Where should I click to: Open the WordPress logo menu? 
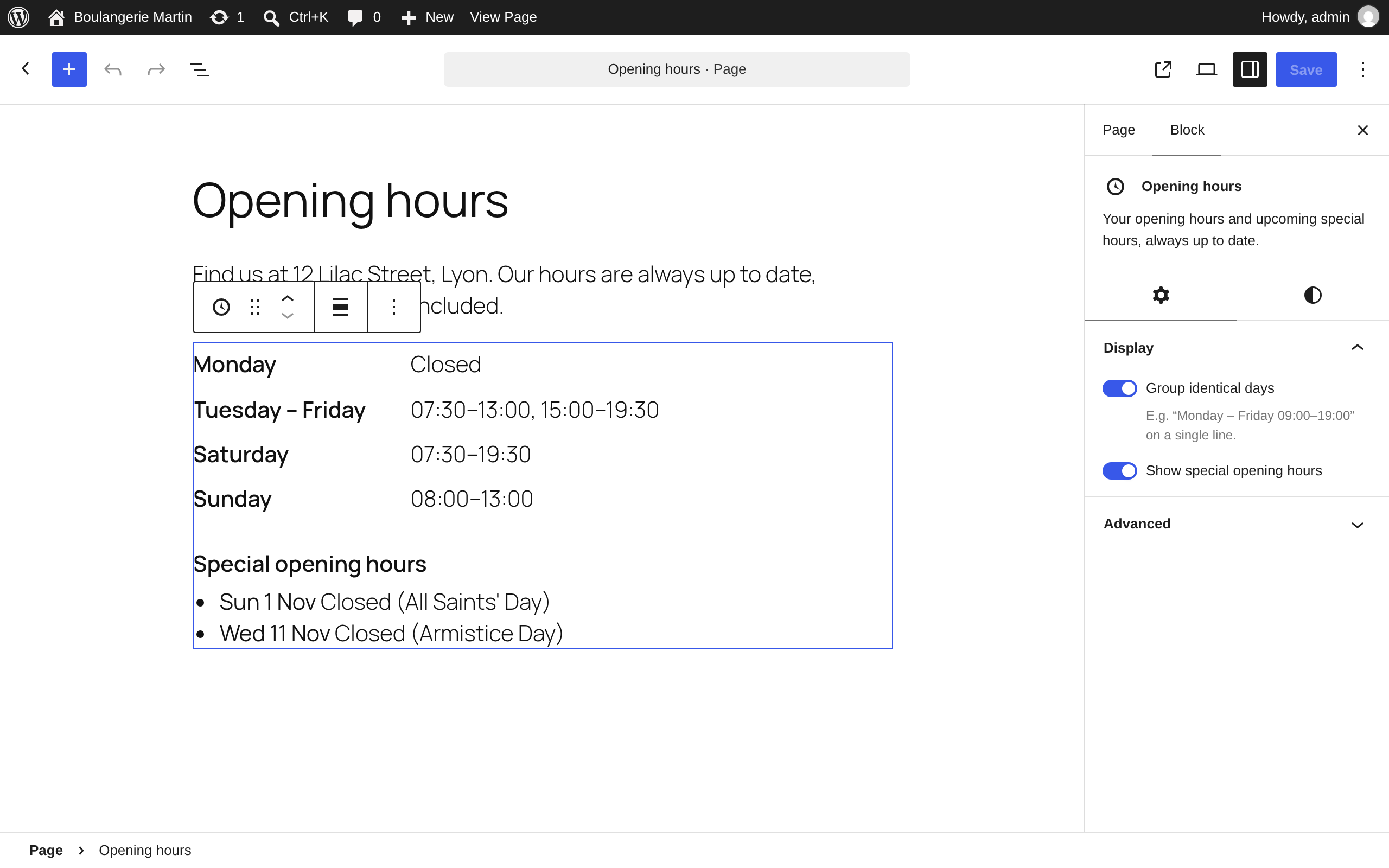pyautogui.click(x=18, y=17)
